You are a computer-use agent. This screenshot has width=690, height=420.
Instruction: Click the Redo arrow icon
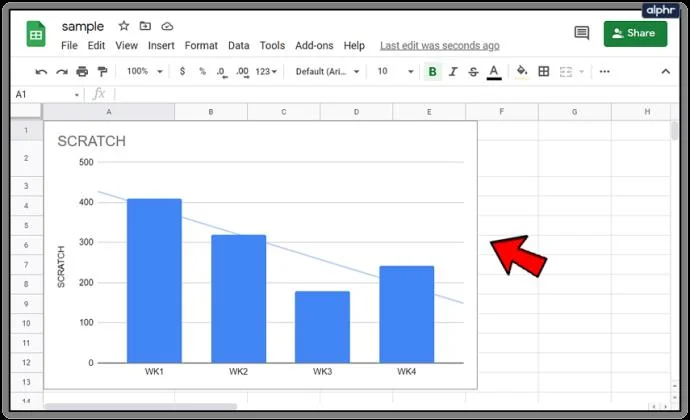tap(62, 72)
